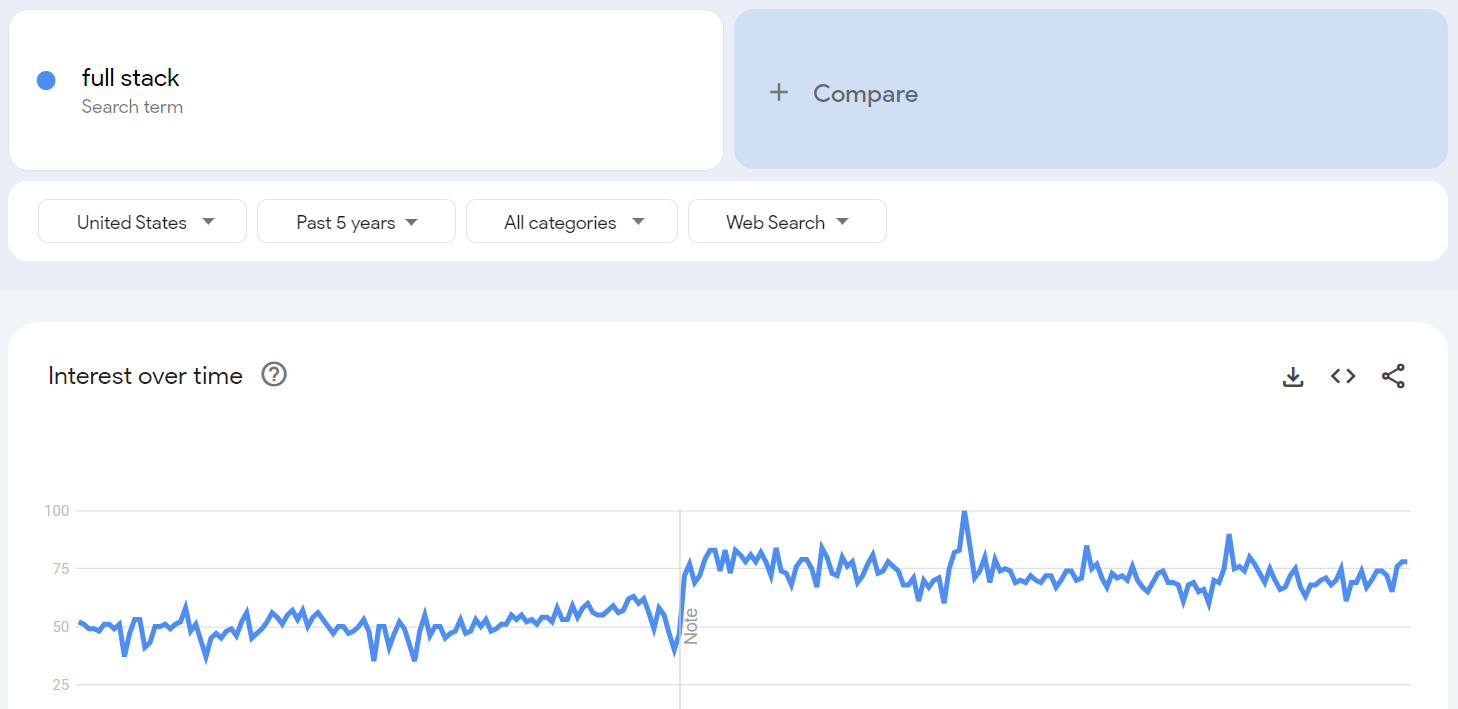1458x709 pixels.
Task: Share the Interest over time chart
Action: [x=1394, y=376]
